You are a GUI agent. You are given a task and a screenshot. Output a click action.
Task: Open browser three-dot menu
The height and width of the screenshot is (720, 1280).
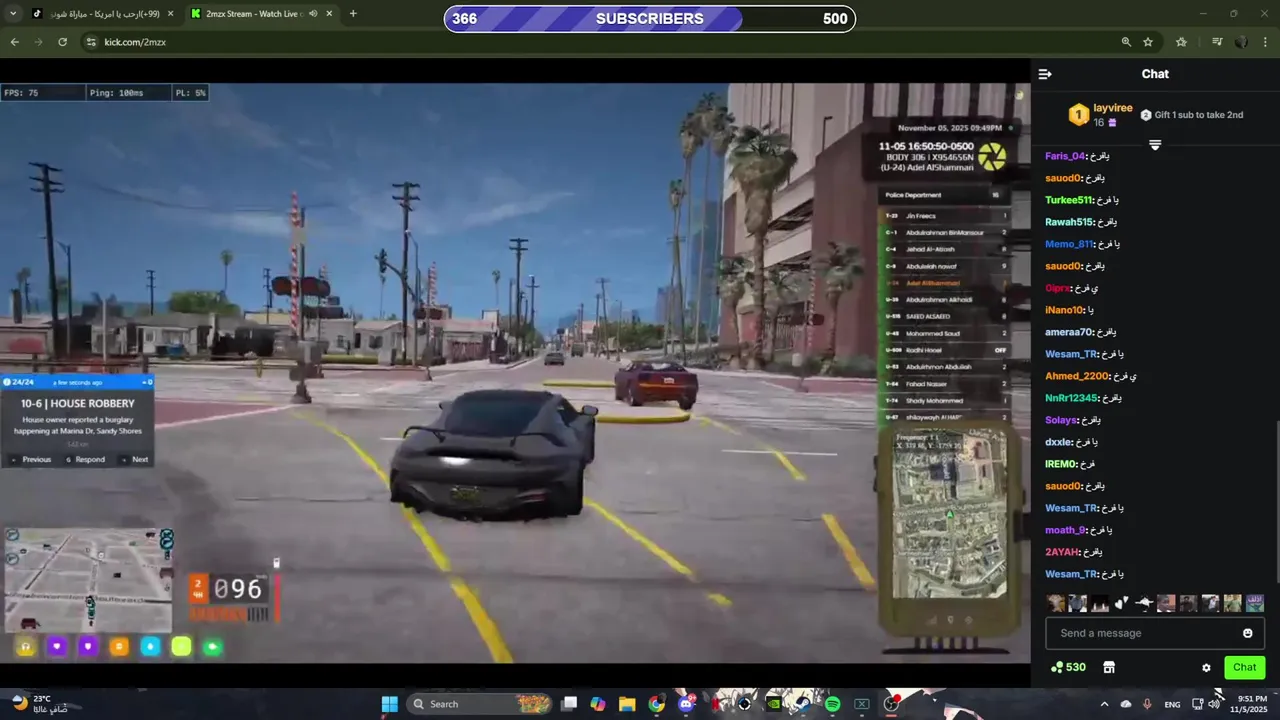[x=1265, y=42]
